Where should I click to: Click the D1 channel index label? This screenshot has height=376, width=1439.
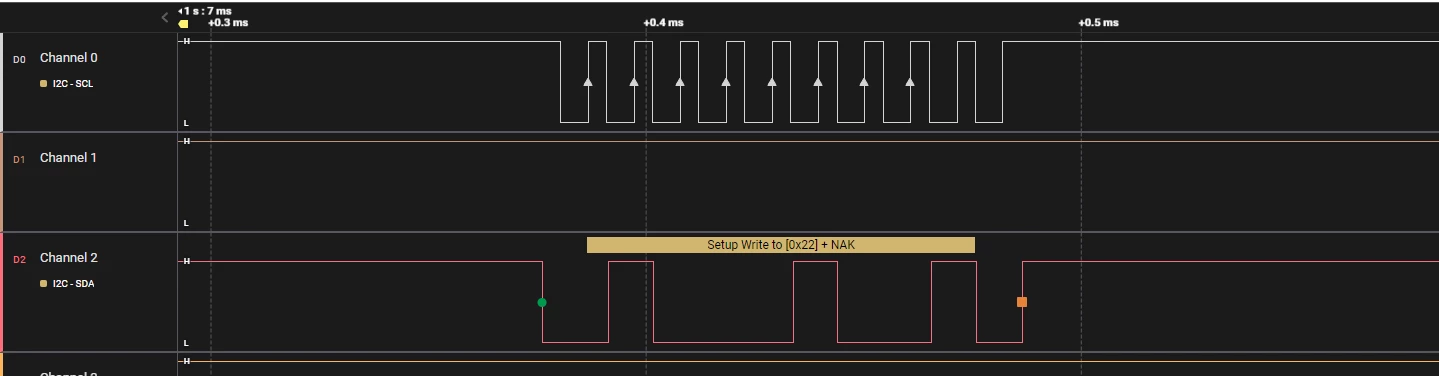pos(19,159)
